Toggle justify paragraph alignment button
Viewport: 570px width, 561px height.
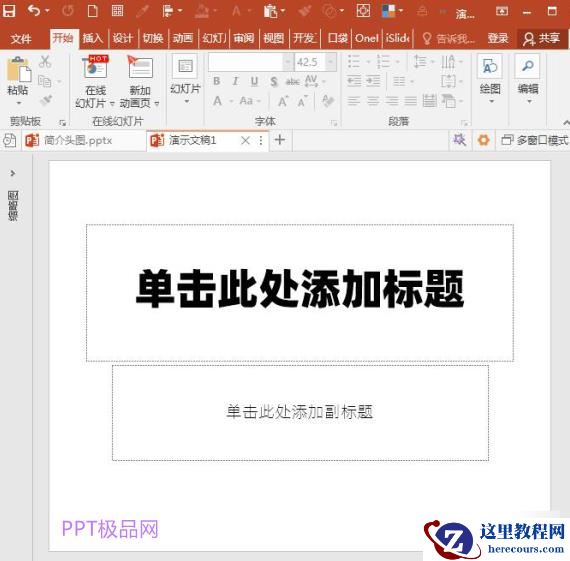[411, 100]
